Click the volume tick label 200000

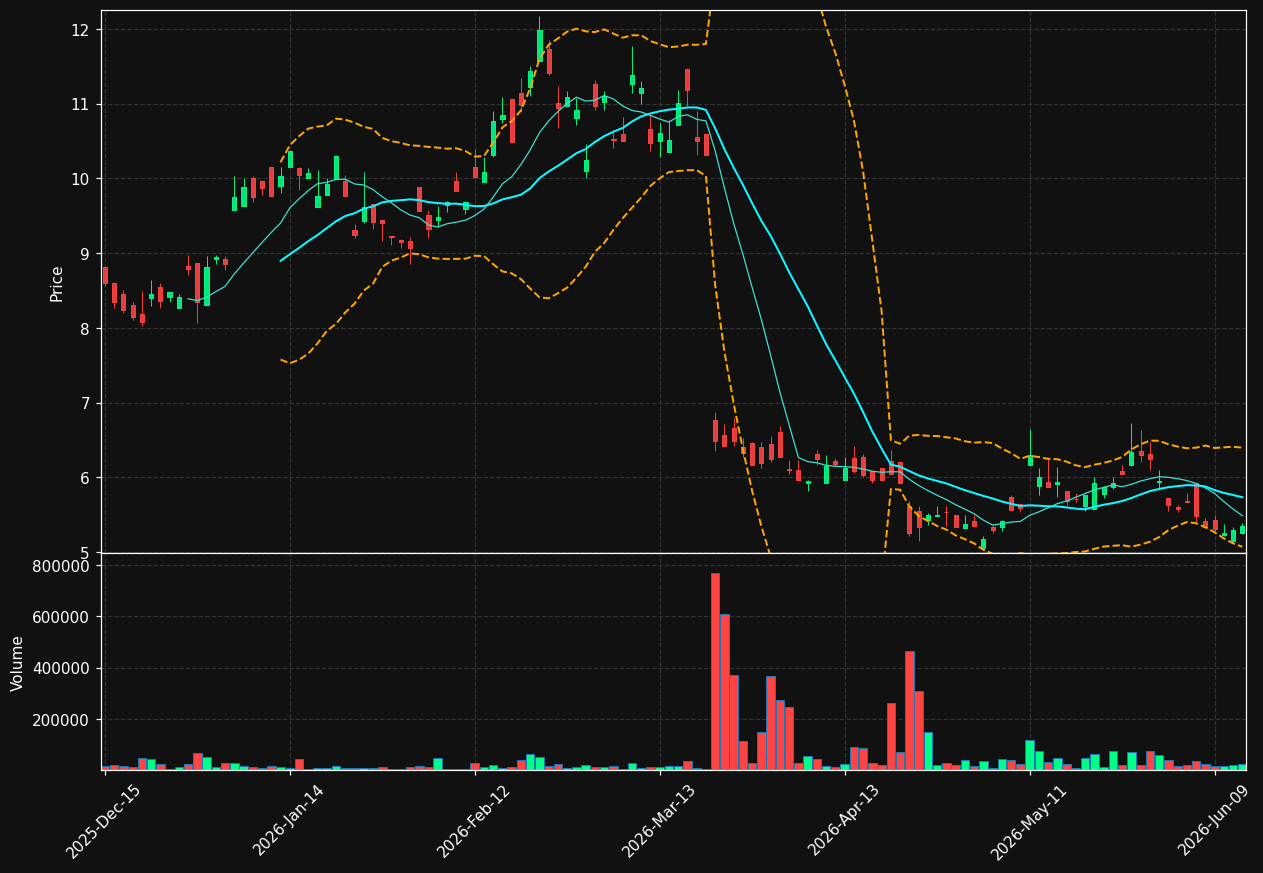(61, 720)
